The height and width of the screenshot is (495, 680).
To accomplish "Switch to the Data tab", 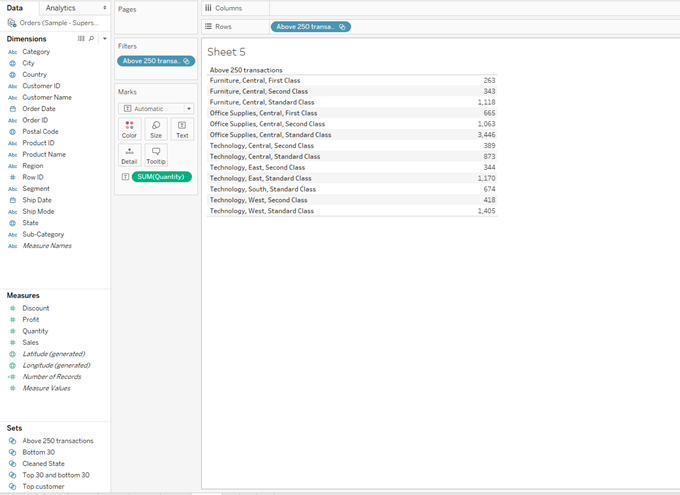I will (x=15, y=8).
